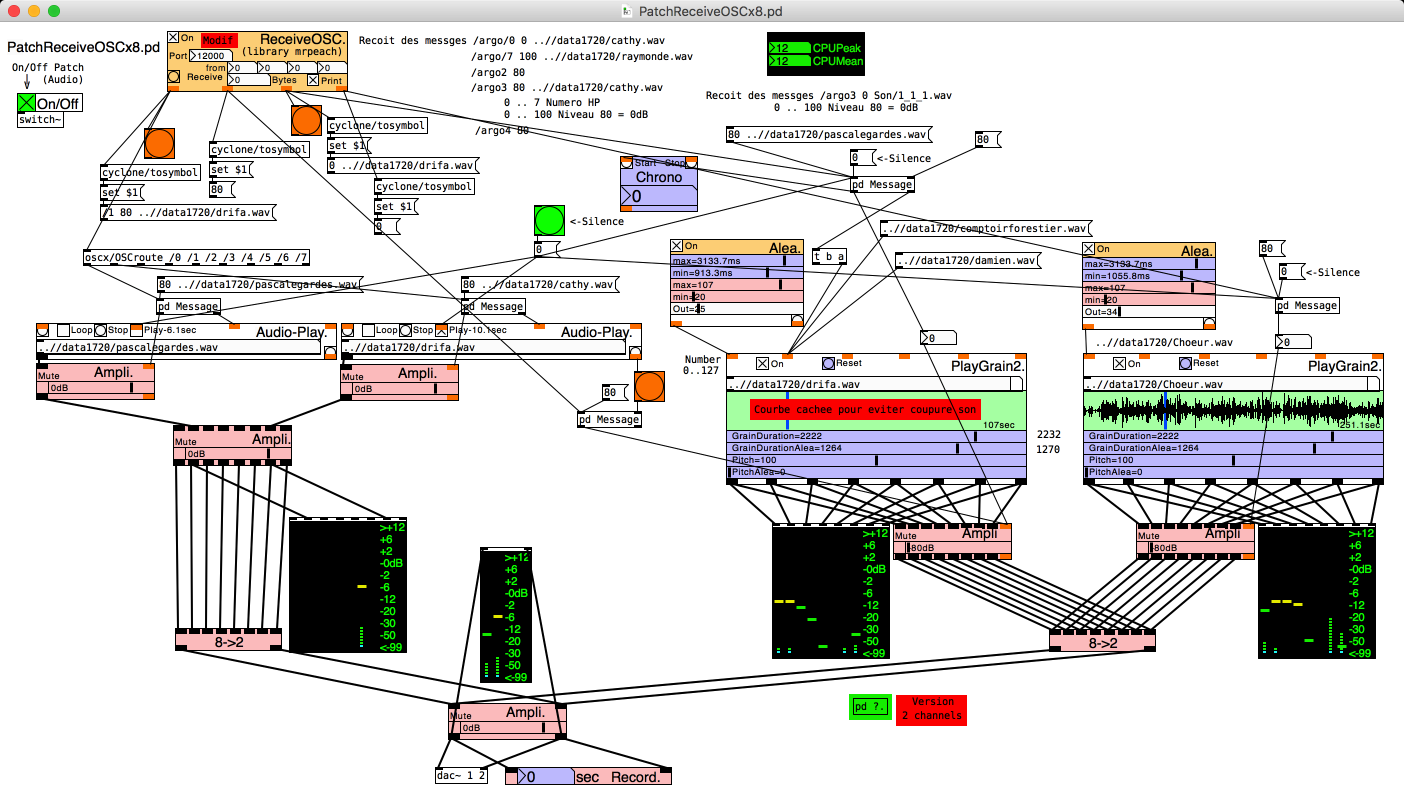
Task: Click the left 8->2 mixer object
Action: 228,640
